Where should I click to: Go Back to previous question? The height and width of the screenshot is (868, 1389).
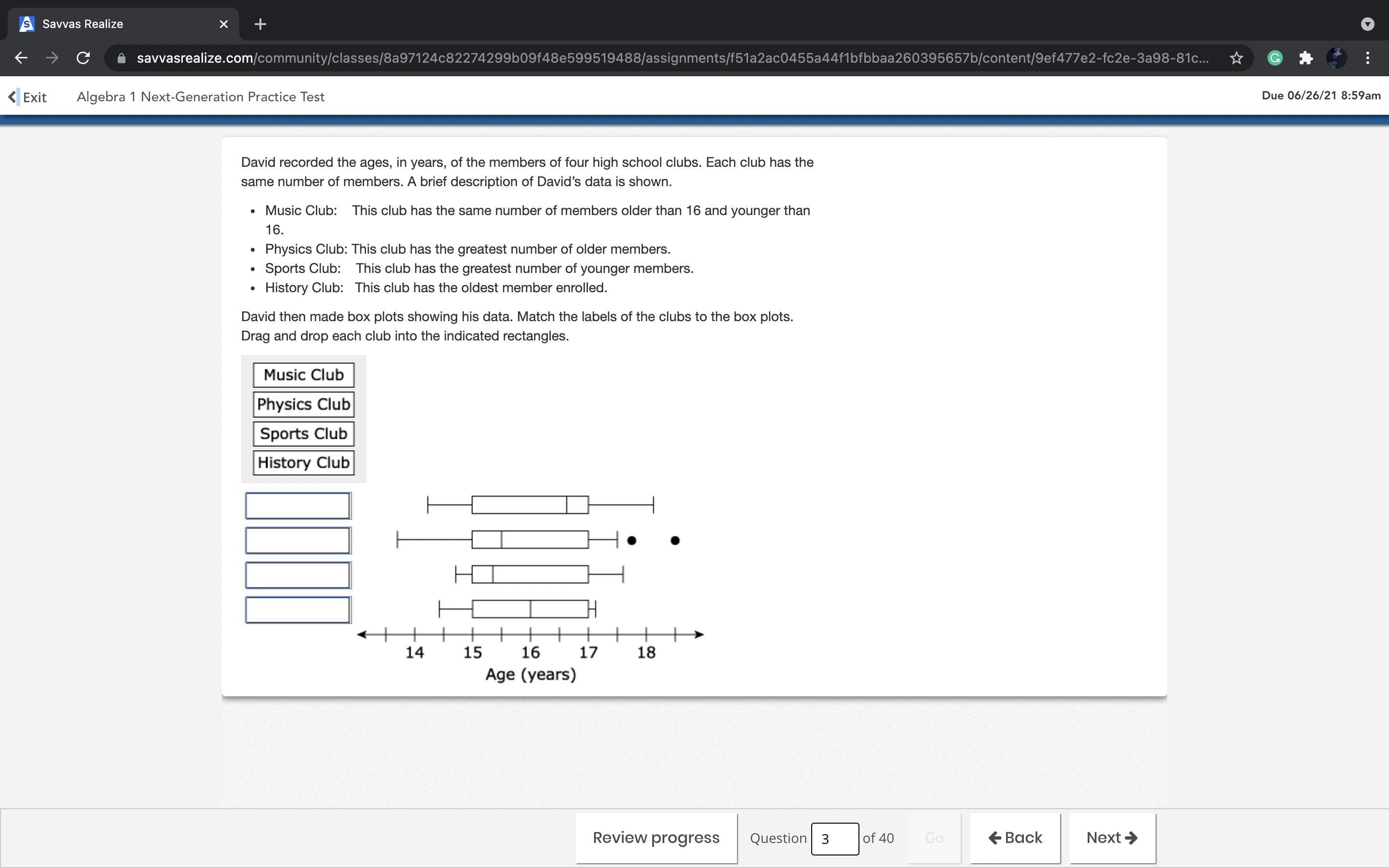tap(1015, 838)
